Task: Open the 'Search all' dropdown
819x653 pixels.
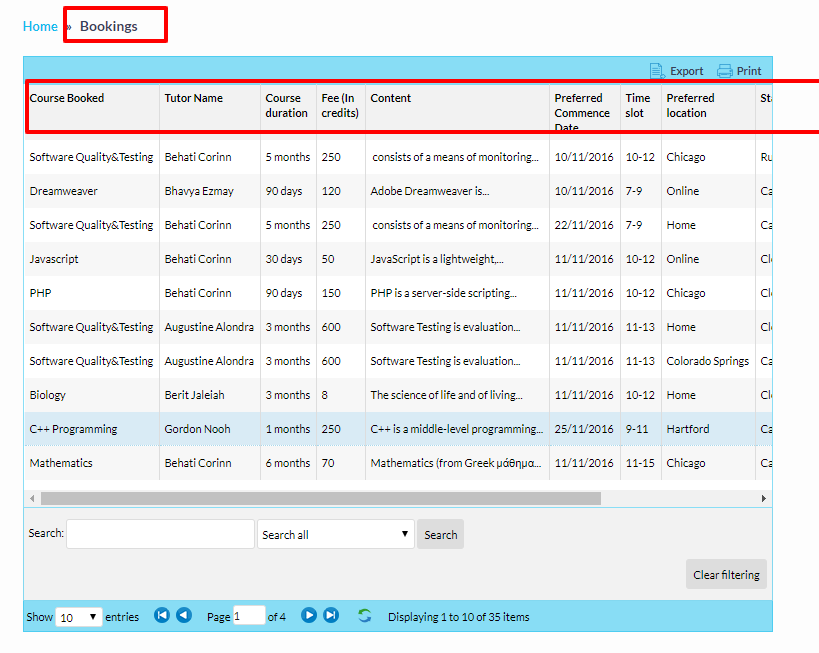Action: click(335, 535)
